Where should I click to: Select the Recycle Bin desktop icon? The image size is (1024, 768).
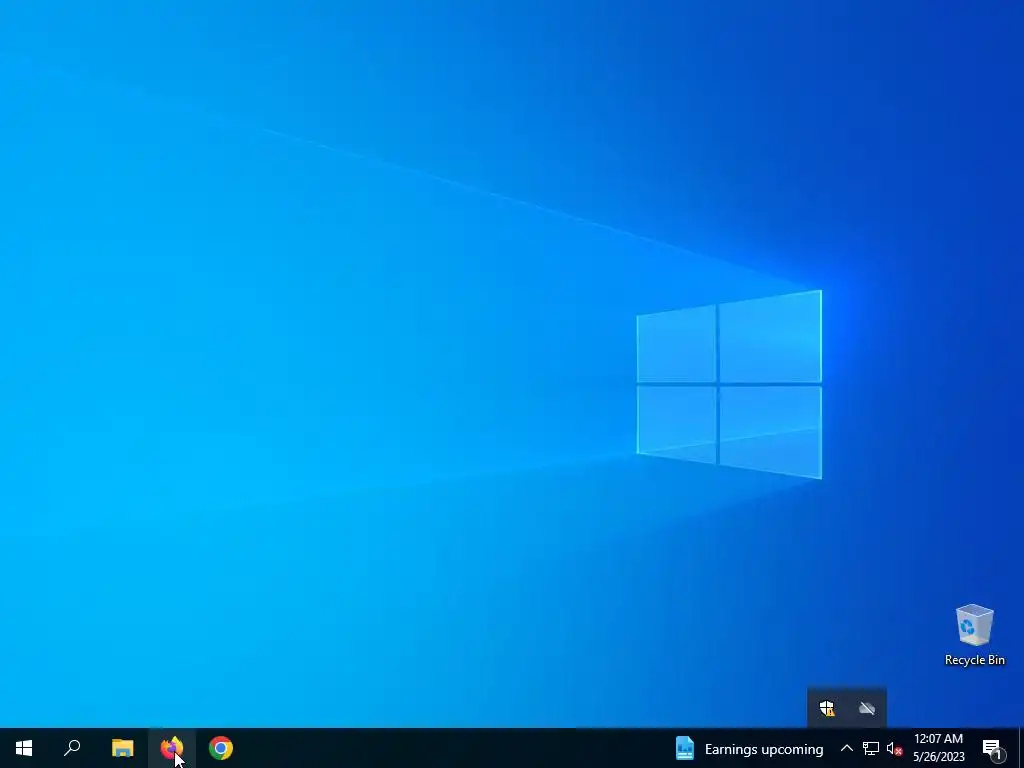[x=974, y=635]
